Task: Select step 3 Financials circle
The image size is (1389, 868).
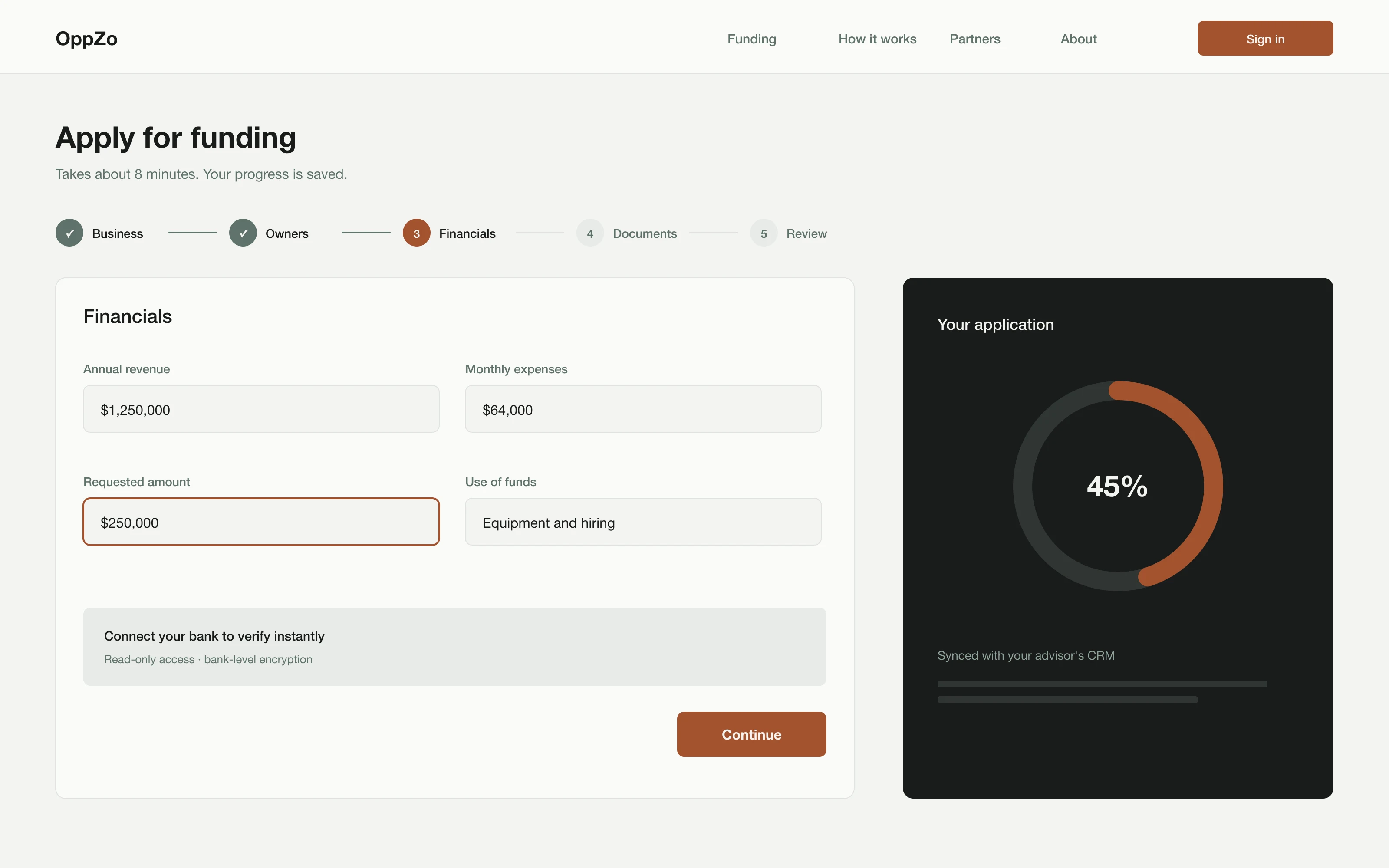Action: tap(417, 233)
